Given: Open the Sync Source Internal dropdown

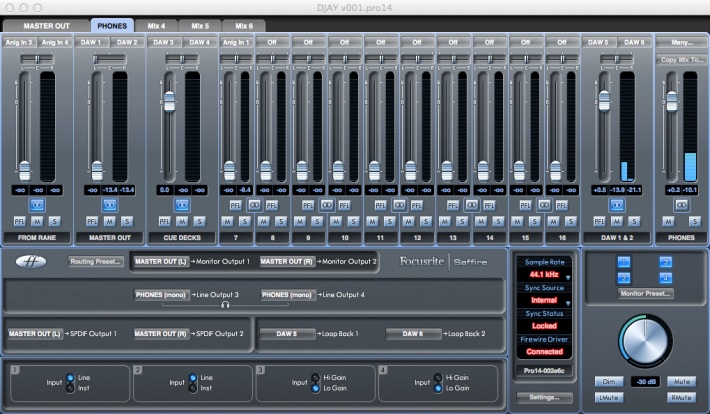Looking at the screenshot, I should click(x=545, y=299).
